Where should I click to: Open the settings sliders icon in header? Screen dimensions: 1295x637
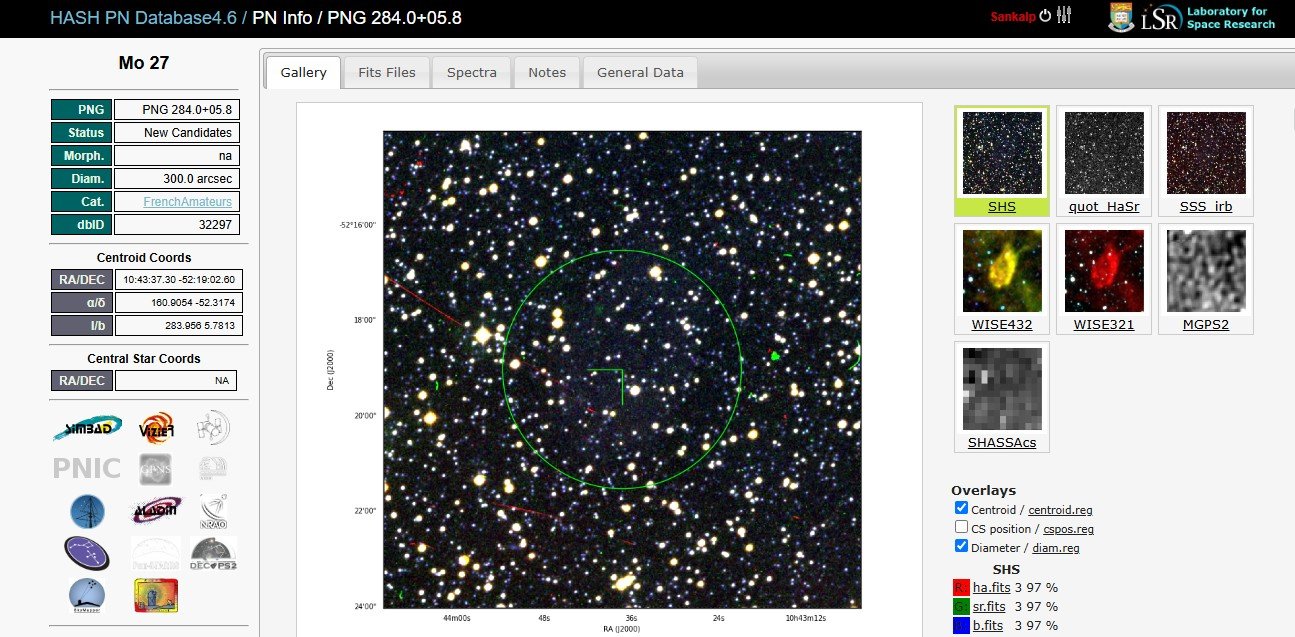(x=1064, y=15)
